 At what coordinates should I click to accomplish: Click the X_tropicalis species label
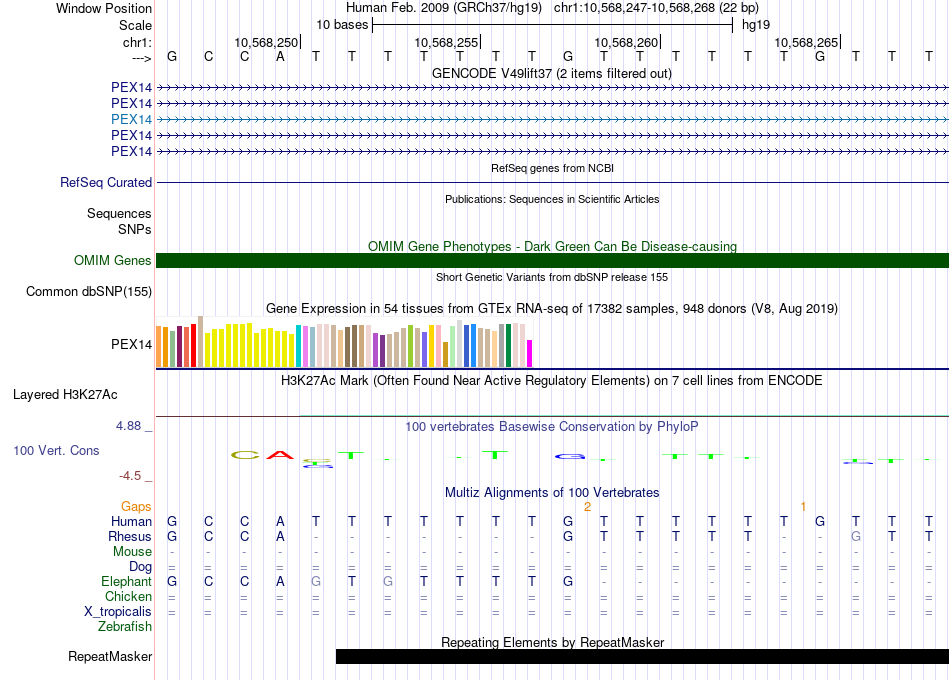(118, 612)
